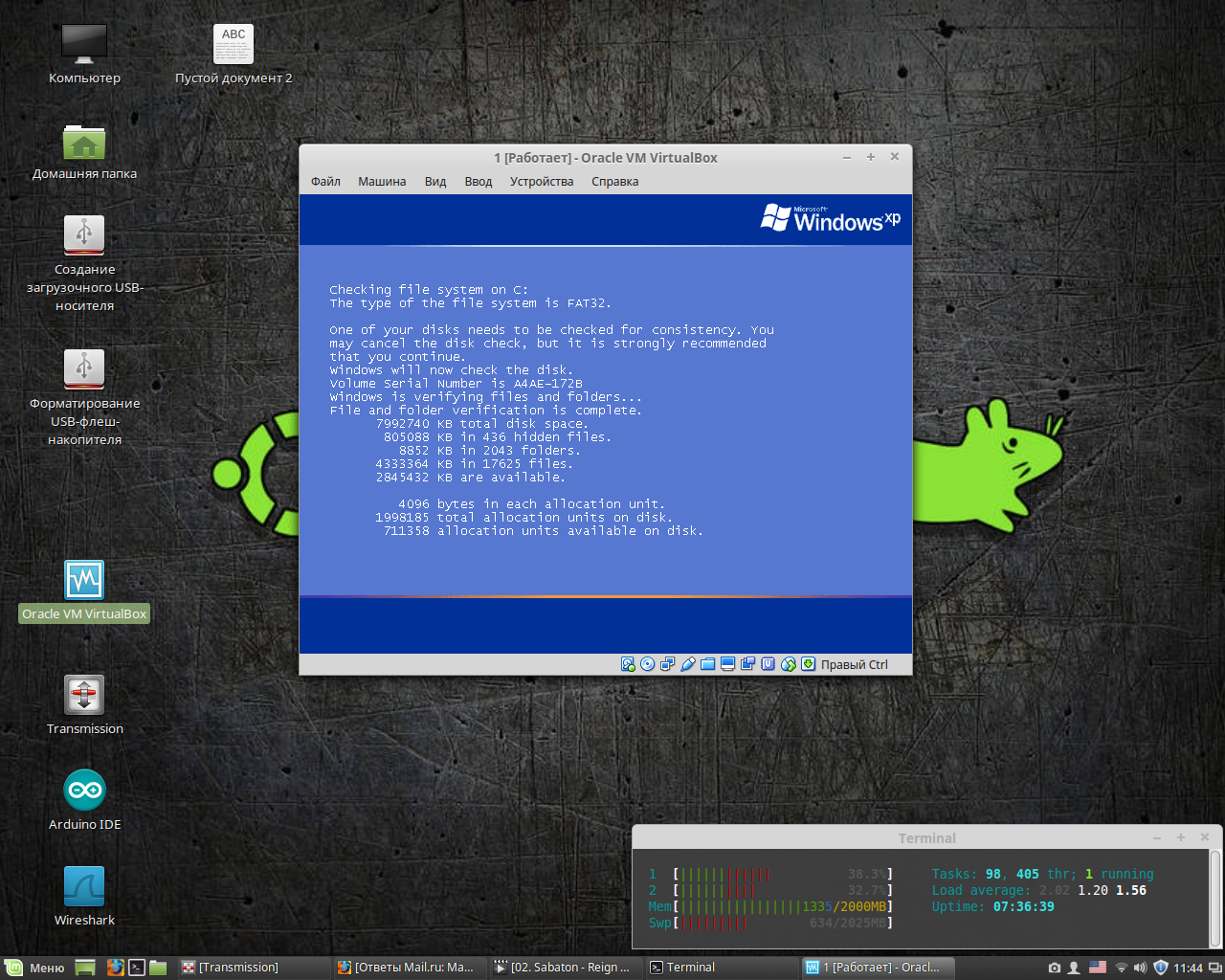Switch to the Terminal taskbar button
The width and height of the screenshot is (1225, 980).
722,968
